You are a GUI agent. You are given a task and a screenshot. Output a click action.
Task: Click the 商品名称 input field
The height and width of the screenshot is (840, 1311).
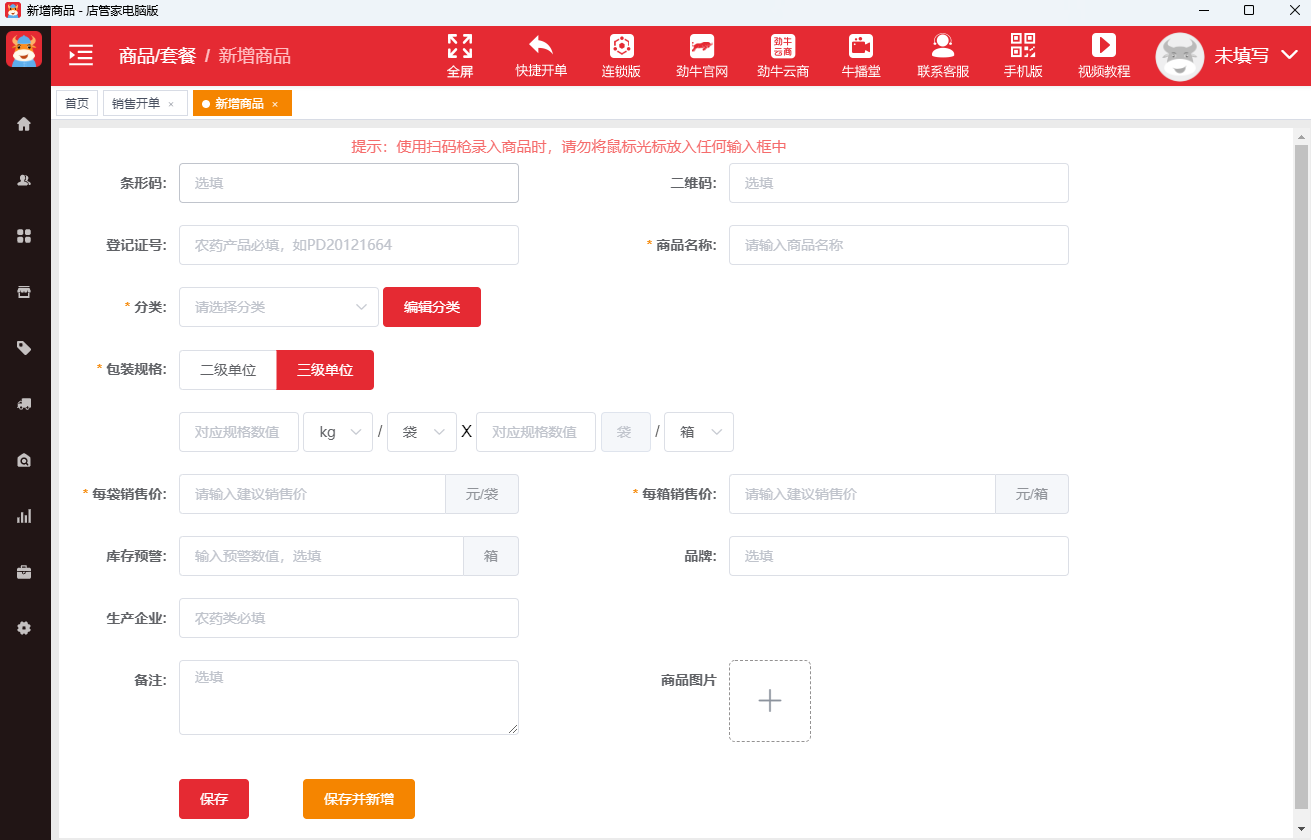tap(899, 245)
